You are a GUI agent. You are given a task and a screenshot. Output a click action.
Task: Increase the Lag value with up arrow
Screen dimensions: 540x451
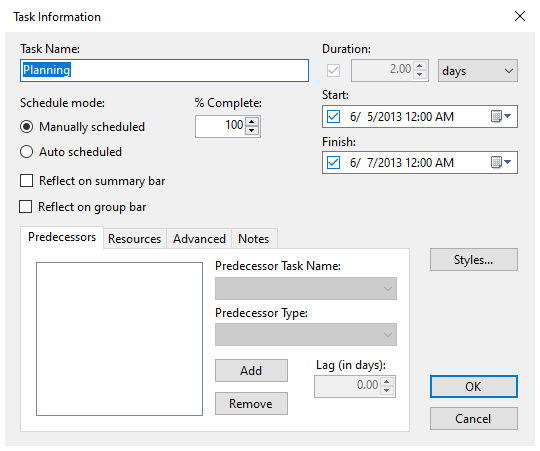pos(387,381)
